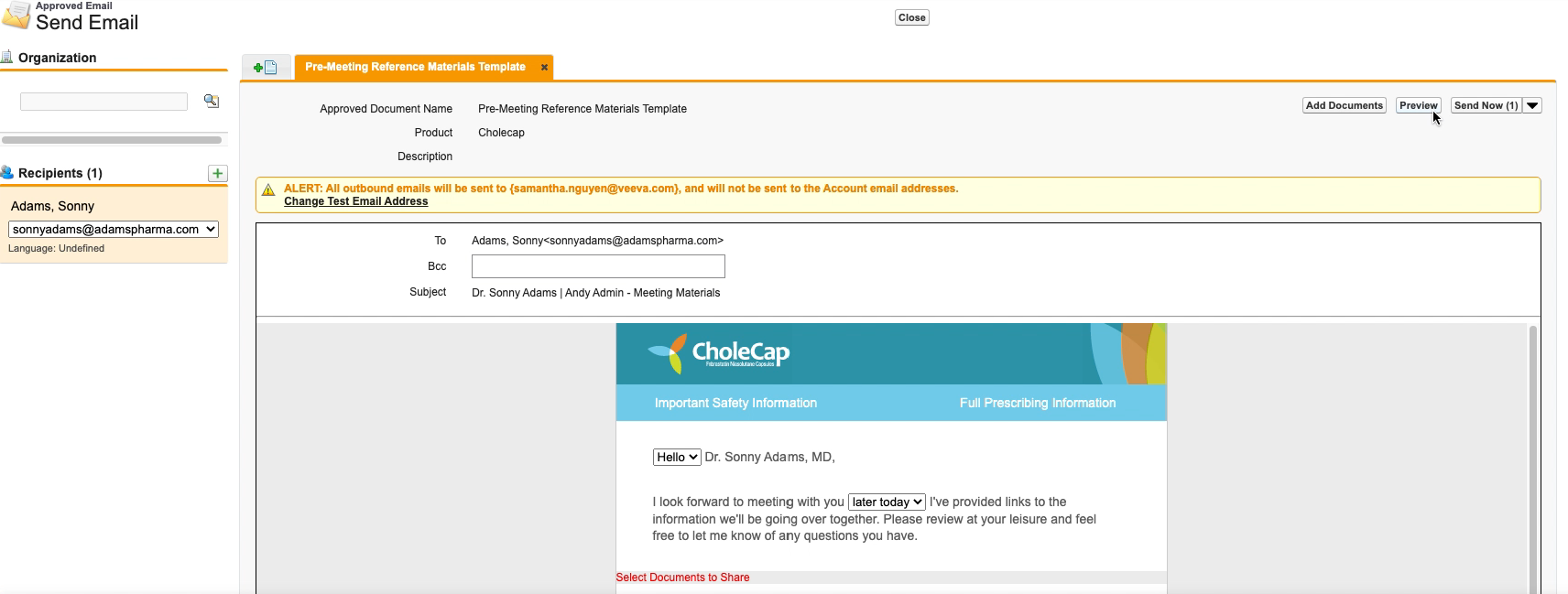Click the Send Email envelope icon
The height and width of the screenshot is (594, 1568).
(16, 16)
